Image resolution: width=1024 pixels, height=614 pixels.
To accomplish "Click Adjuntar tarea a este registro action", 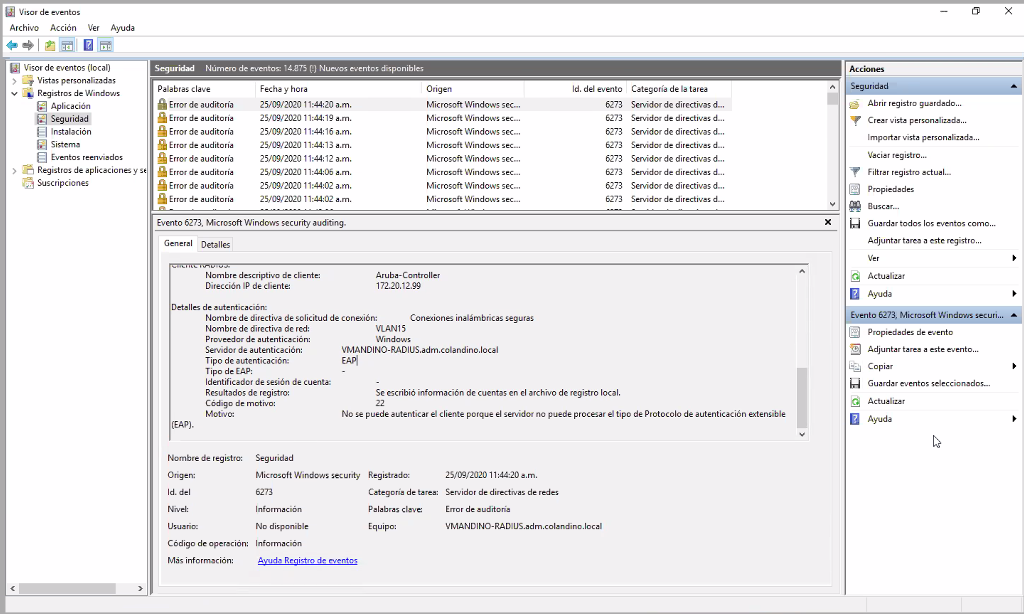I will tap(924, 240).
